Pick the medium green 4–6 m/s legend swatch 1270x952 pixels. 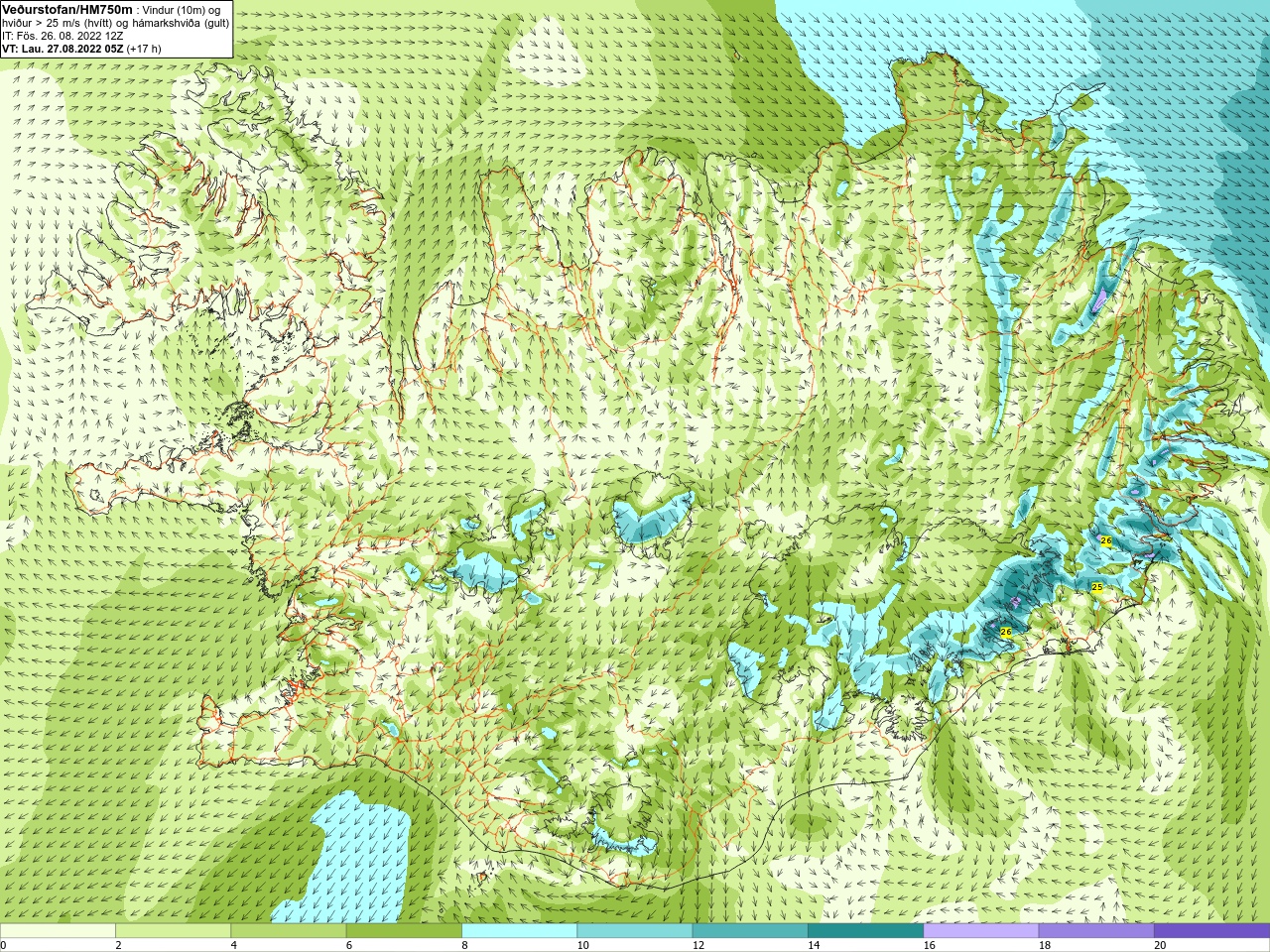289,931
